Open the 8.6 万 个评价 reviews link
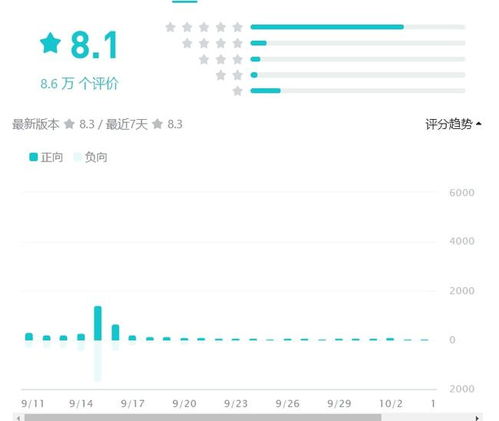The image size is (499, 421). pyautogui.click(x=79, y=83)
